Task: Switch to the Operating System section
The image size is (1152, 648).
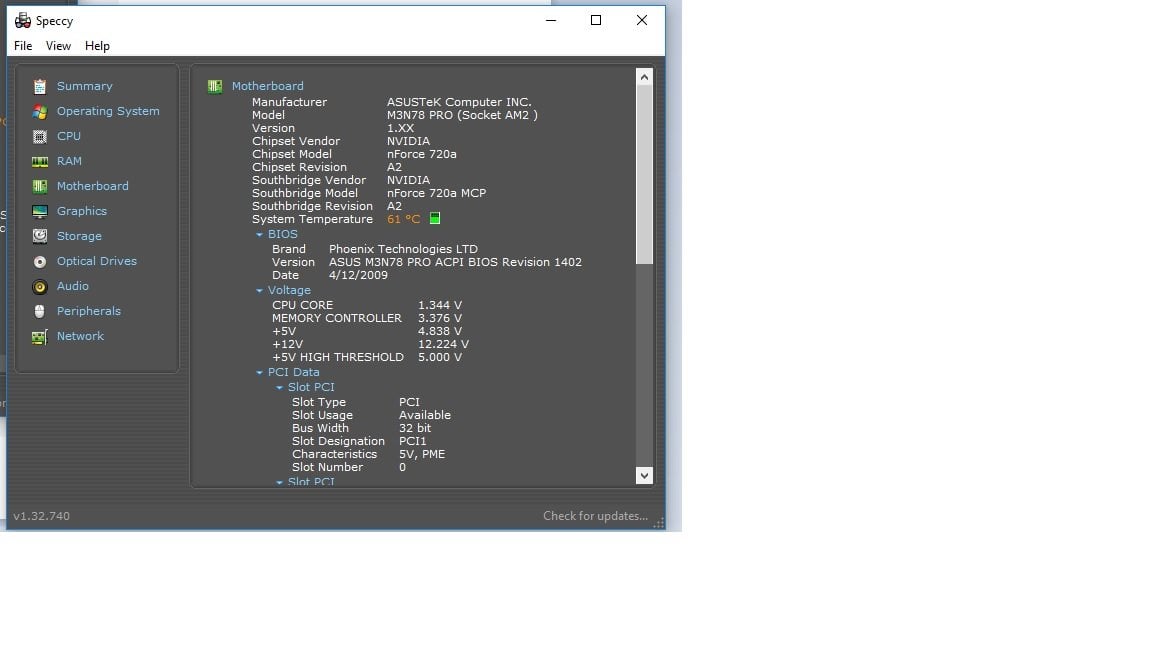Action: pos(108,111)
